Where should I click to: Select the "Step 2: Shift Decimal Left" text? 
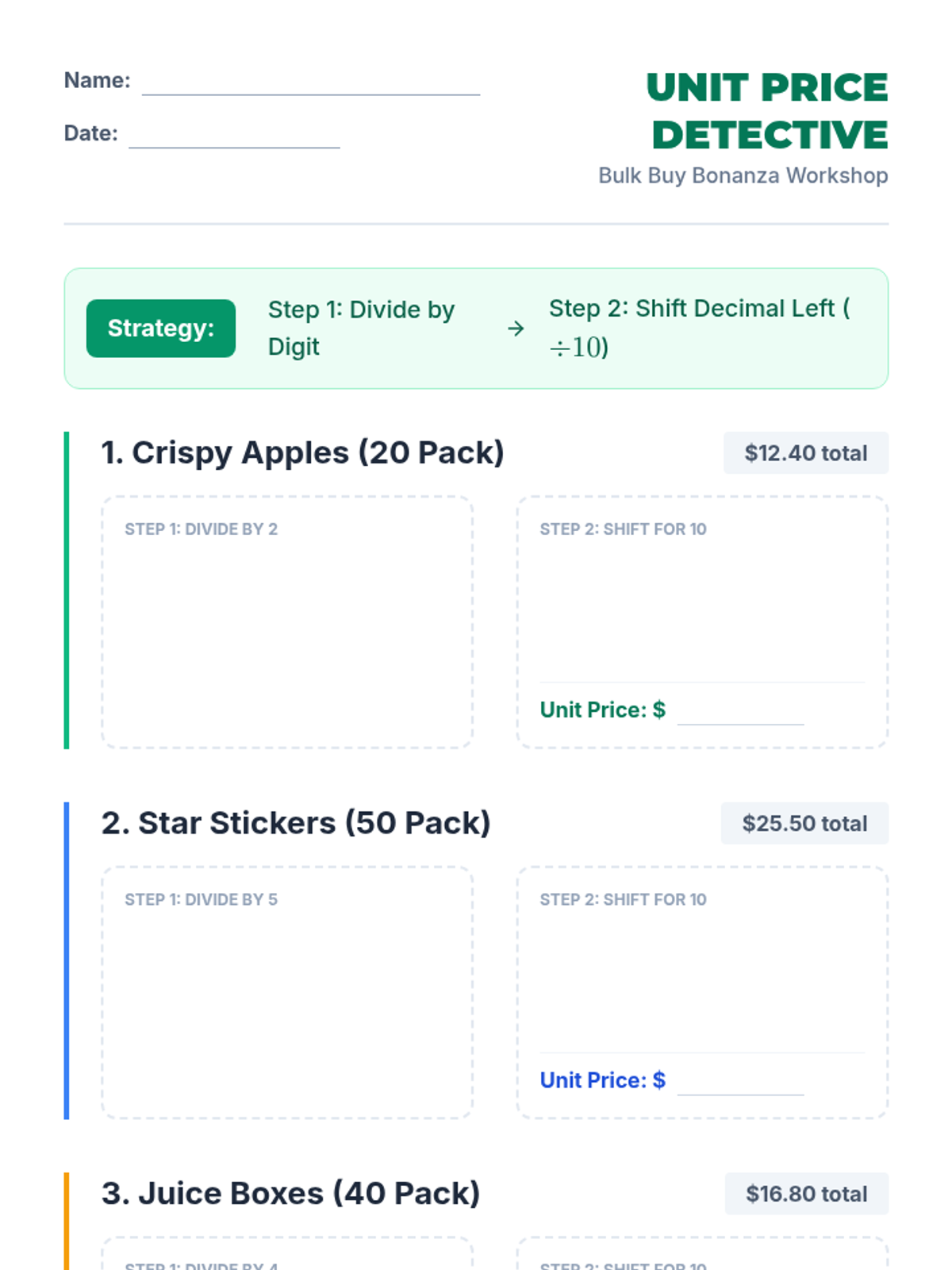pos(698,327)
